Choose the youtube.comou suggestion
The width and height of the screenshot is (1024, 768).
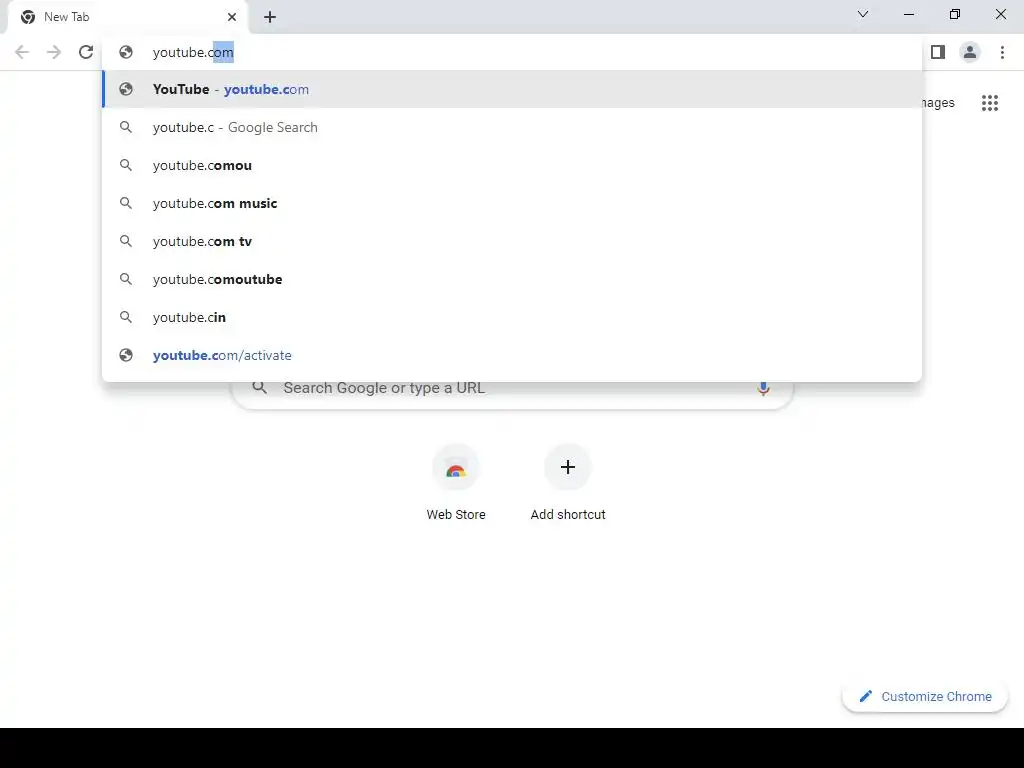click(x=512, y=165)
